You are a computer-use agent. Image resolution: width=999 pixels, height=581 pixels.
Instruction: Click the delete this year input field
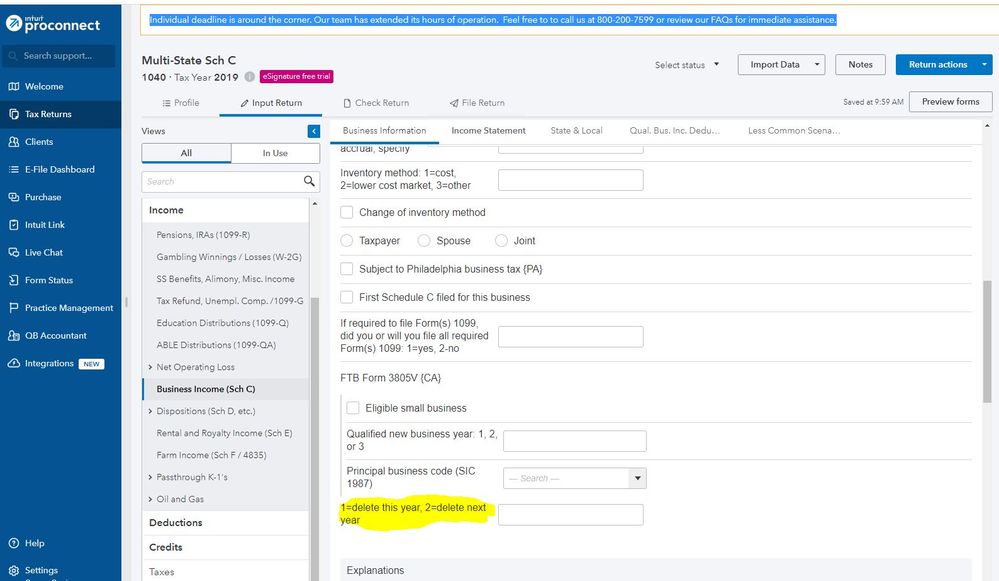pyautogui.click(x=570, y=514)
